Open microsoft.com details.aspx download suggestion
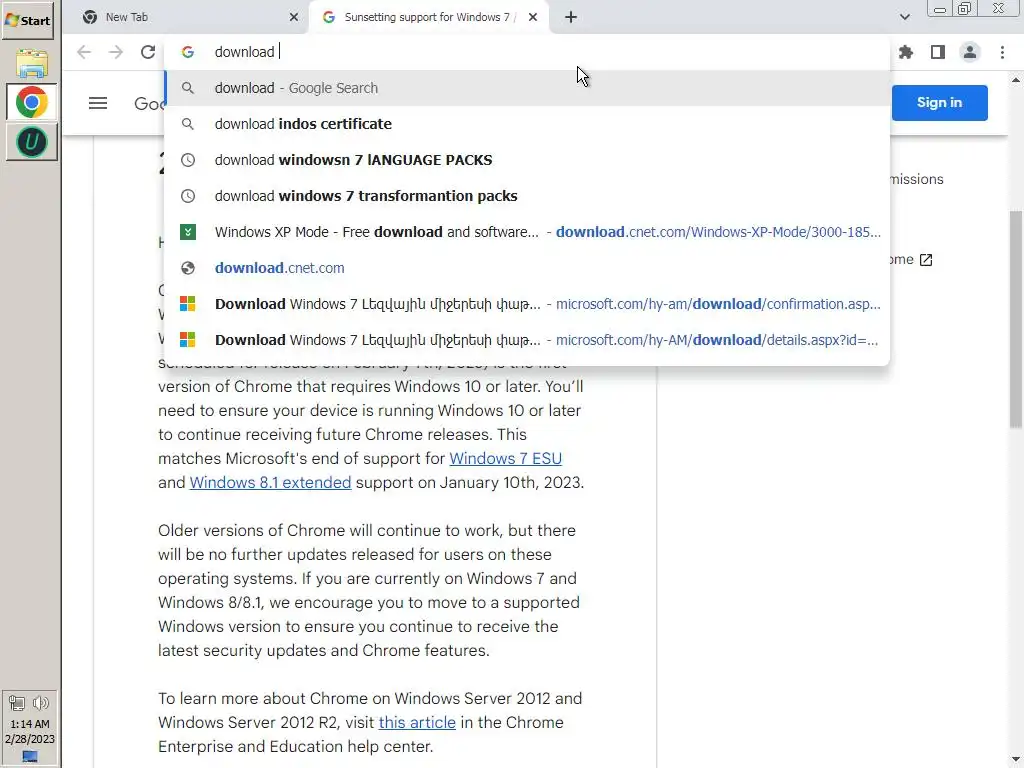The width and height of the screenshot is (1024, 768). [527, 340]
